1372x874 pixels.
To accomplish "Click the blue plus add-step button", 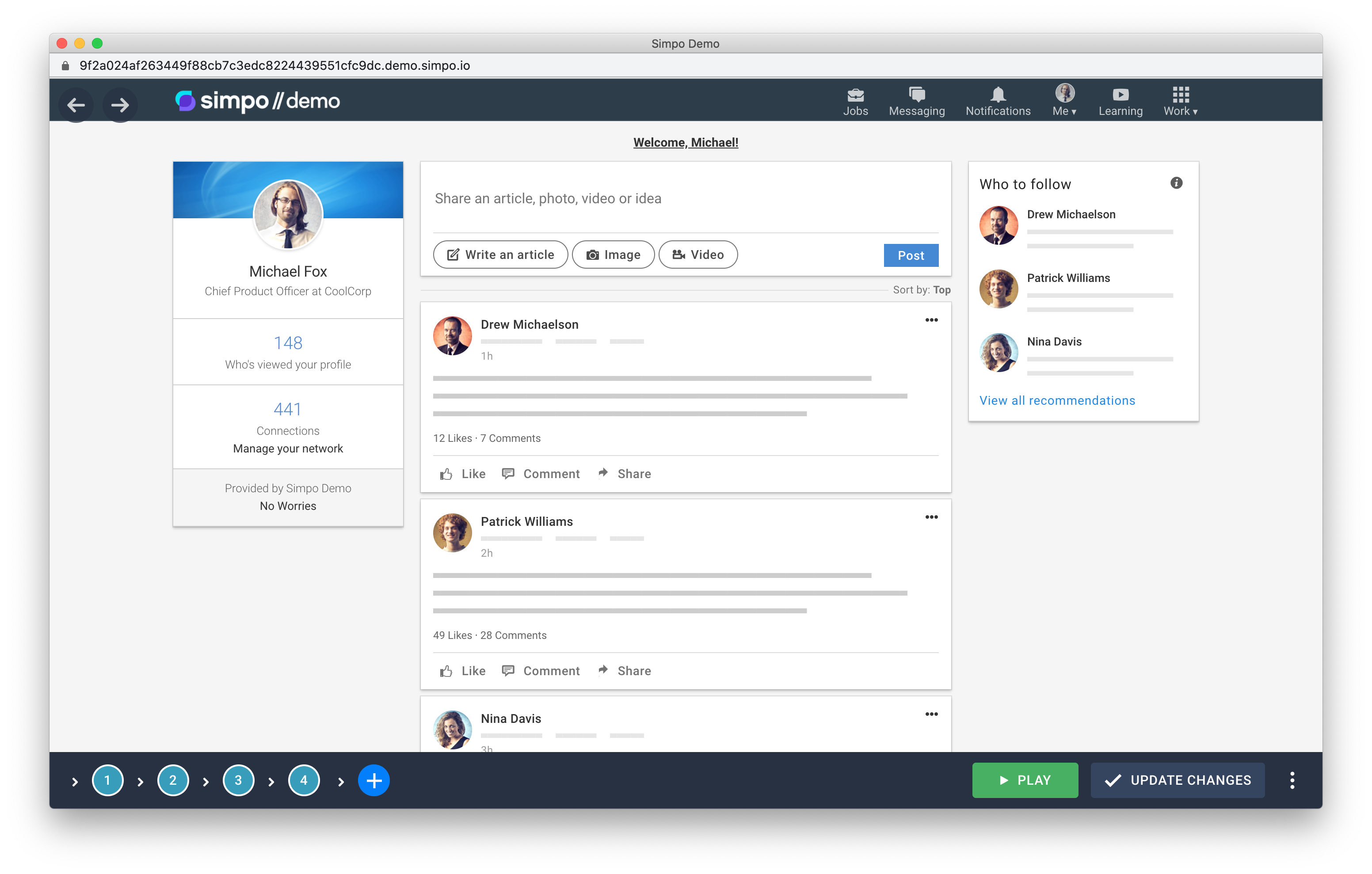I will click(374, 781).
